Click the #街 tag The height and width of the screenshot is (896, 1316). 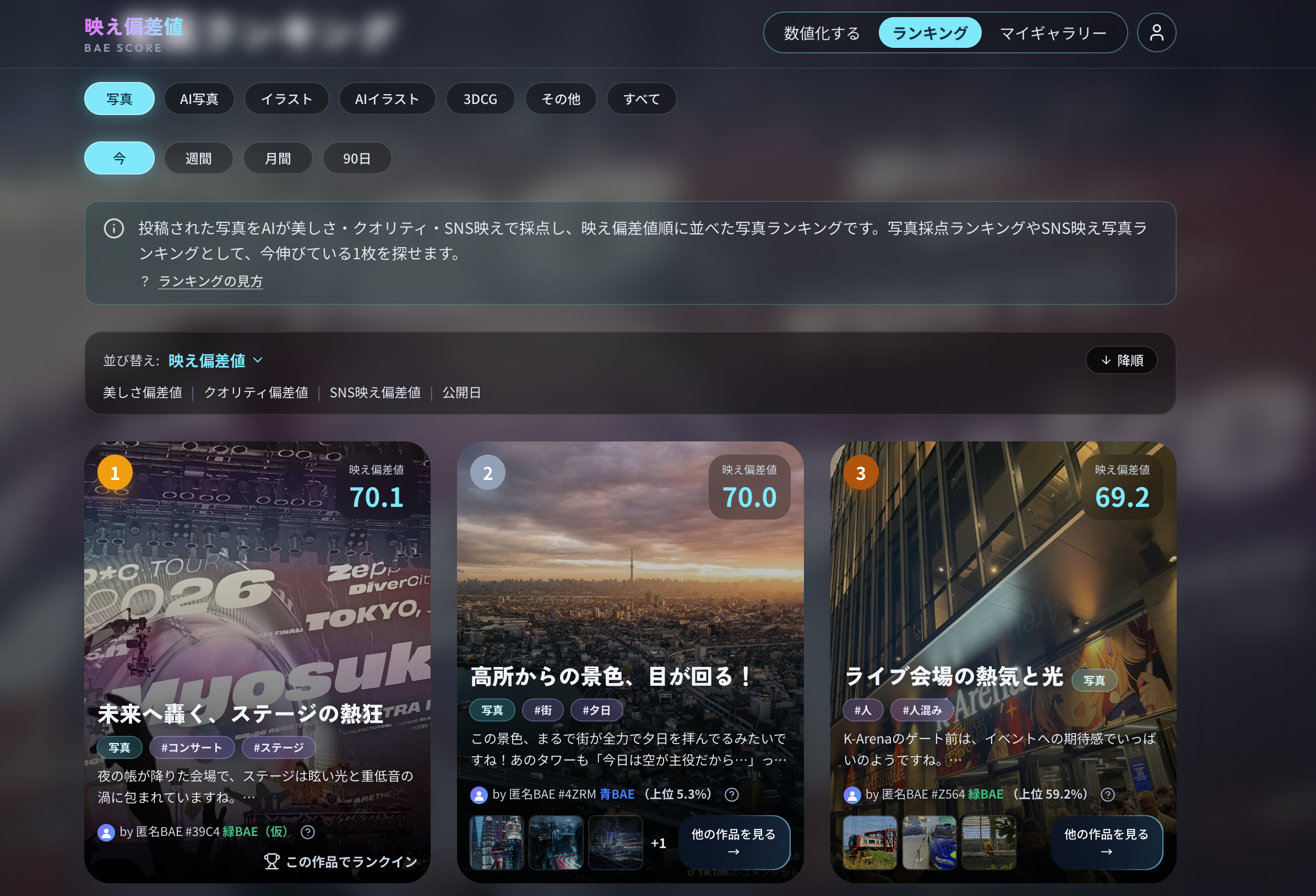[x=543, y=711]
